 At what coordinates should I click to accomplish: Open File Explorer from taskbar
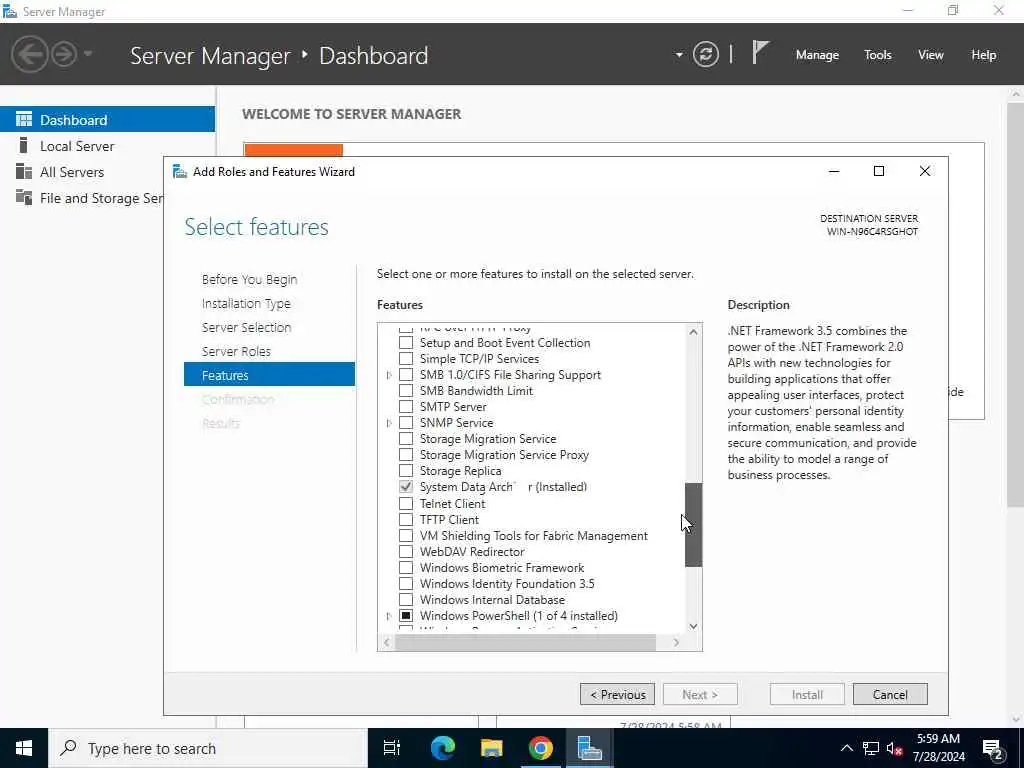coord(491,748)
